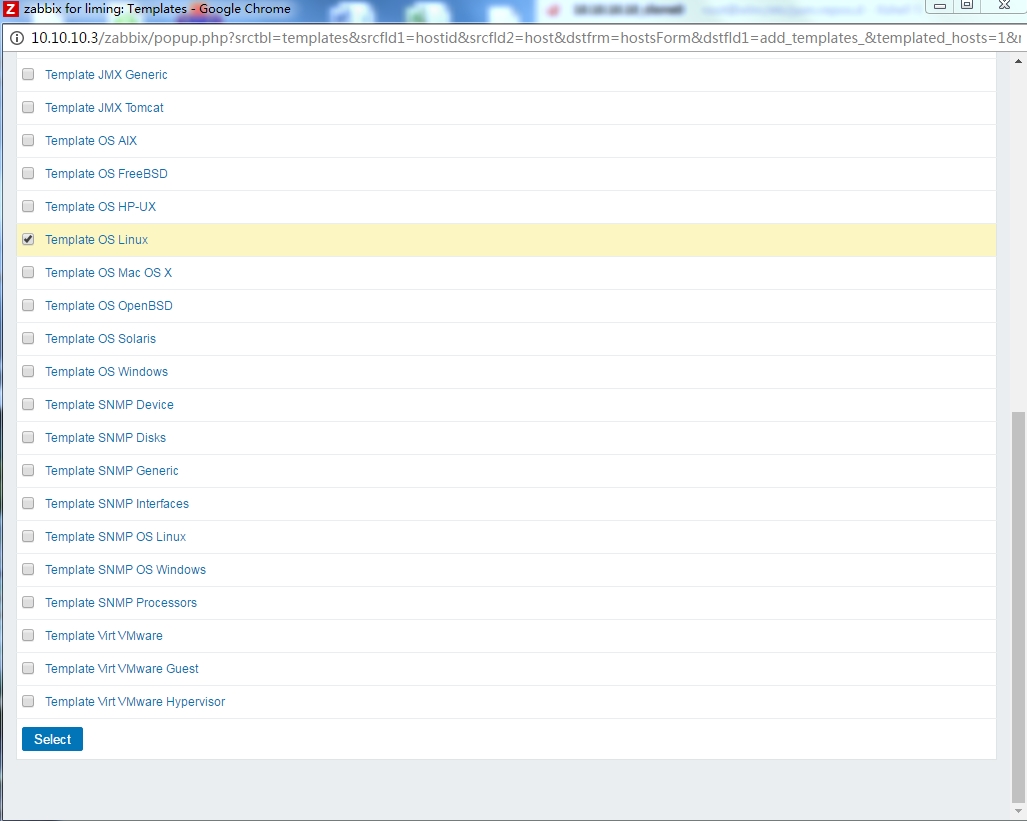Focus the popup URL address field
Viewport: 1027px width, 821px height.
[x=526, y=38]
